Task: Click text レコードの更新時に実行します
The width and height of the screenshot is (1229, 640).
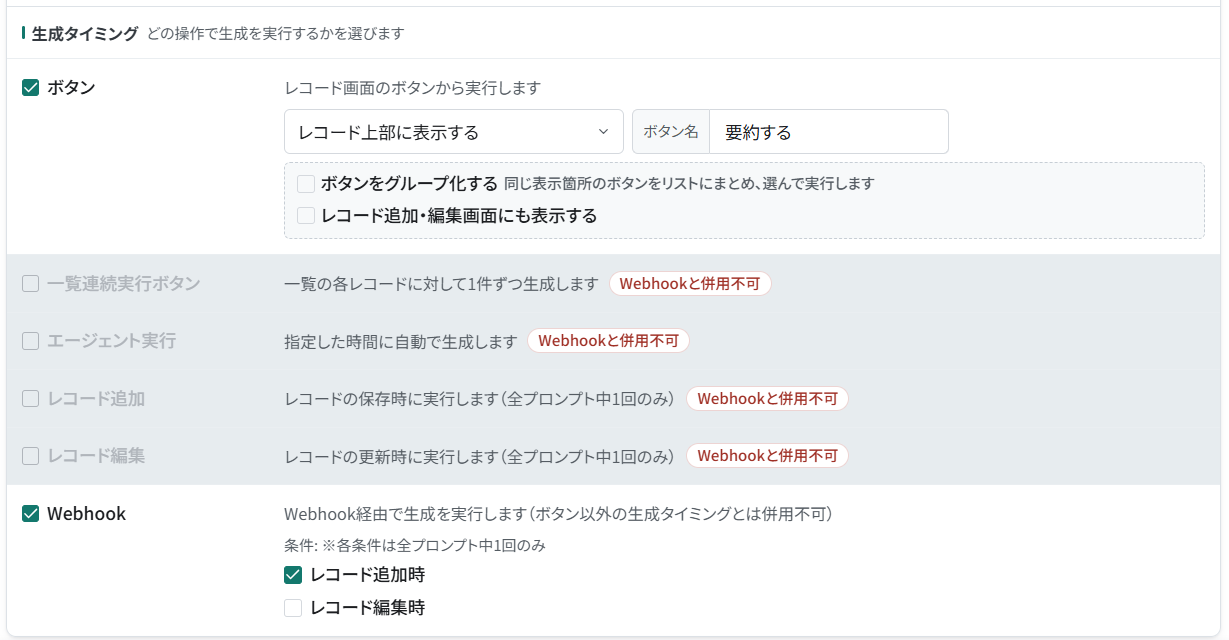Action: tap(391, 456)
